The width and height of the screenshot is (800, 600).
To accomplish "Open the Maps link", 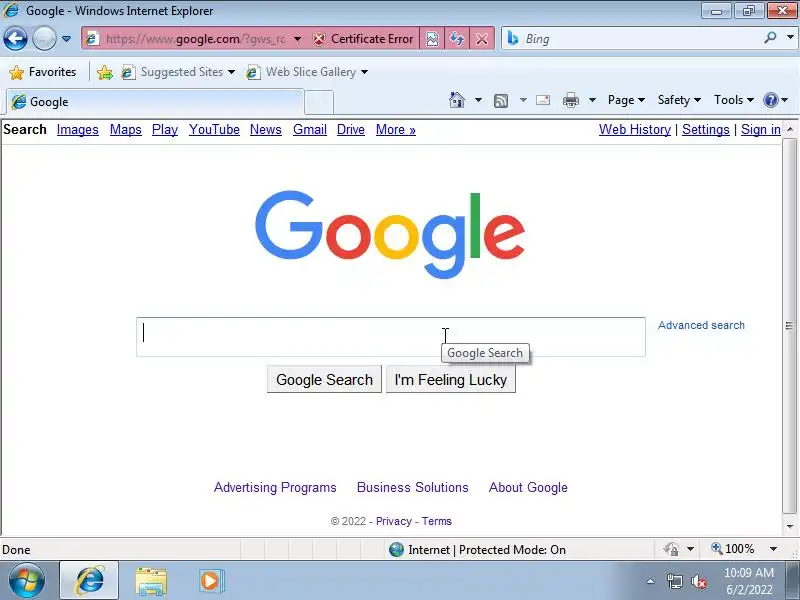I will pyautogui.click(x=126, y=130).
